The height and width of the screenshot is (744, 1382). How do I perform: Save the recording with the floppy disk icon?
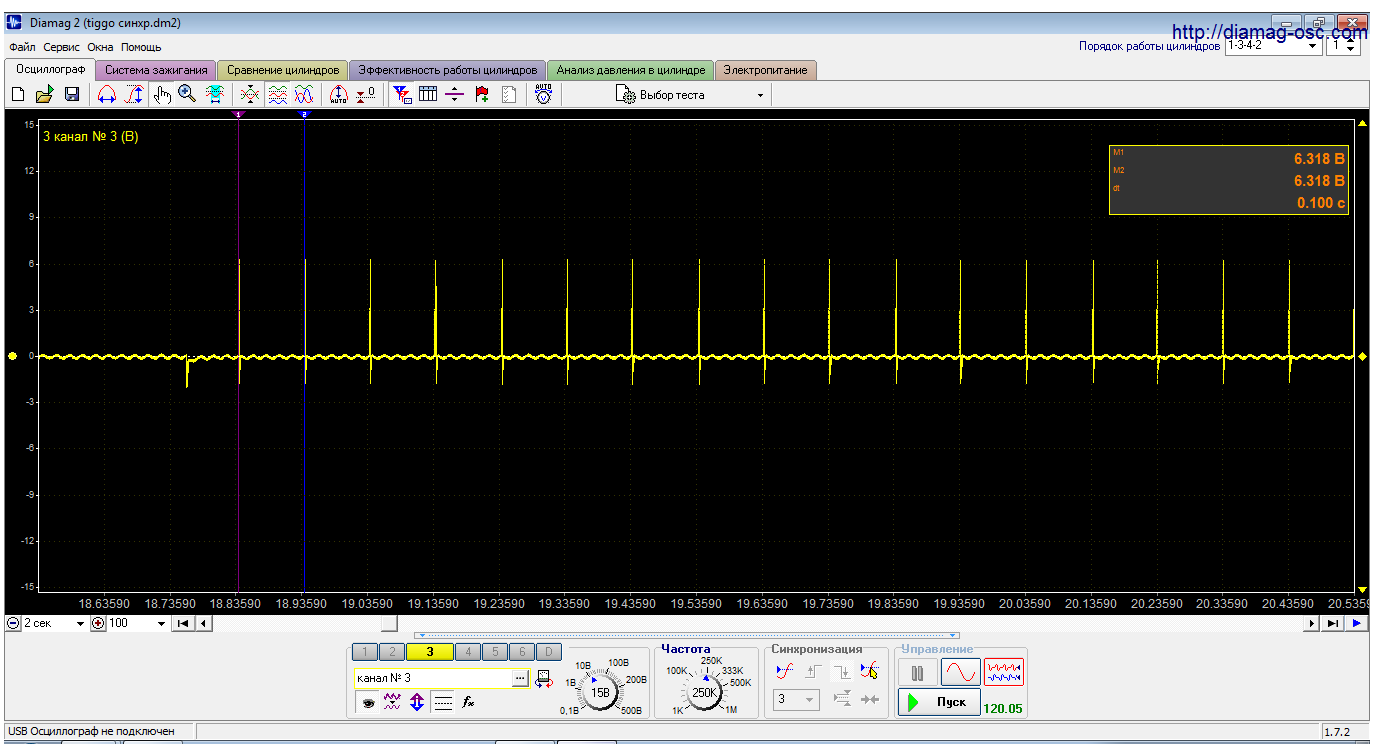[x=72, y=95]
